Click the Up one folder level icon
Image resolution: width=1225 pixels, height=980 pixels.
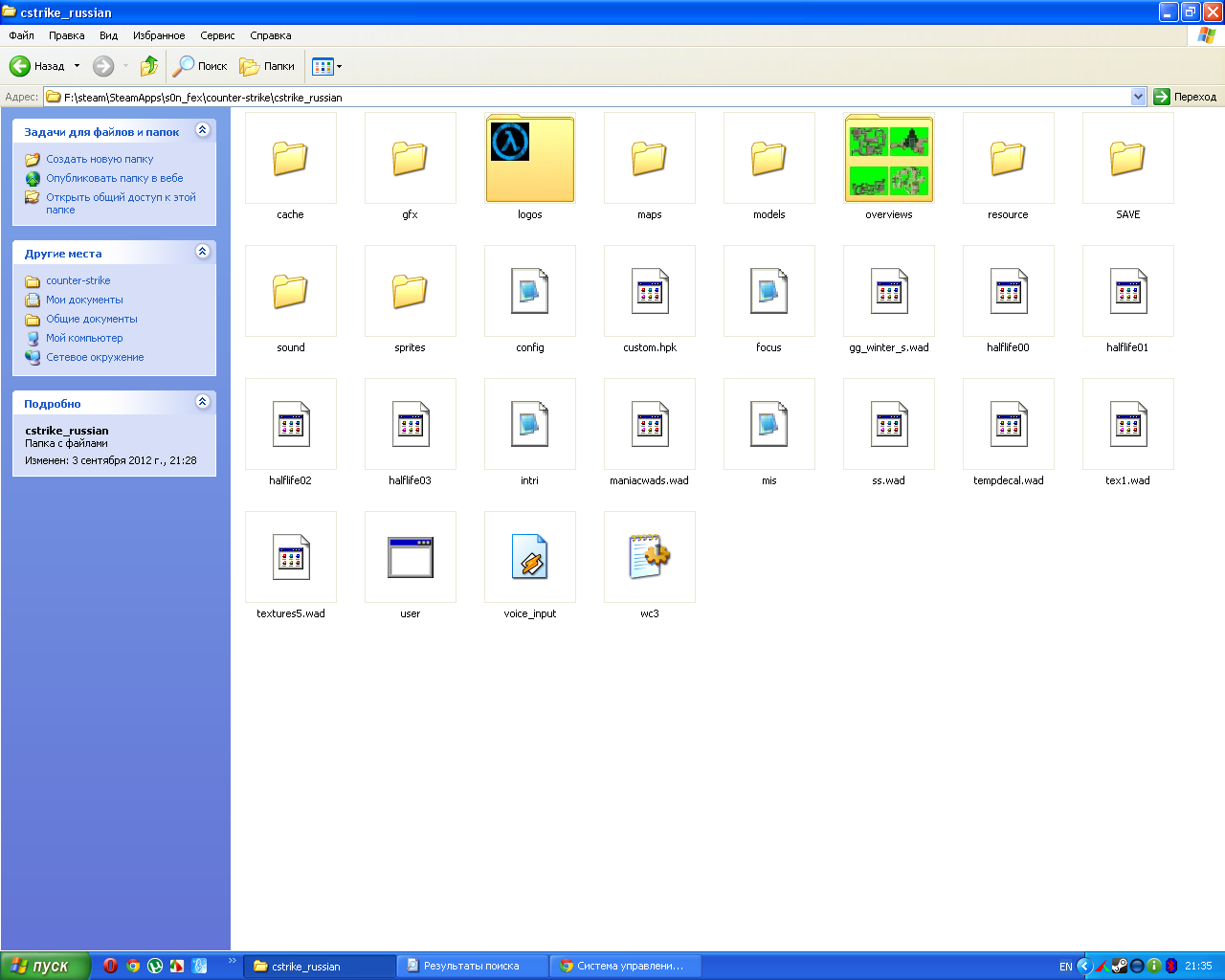pos(149,66)
